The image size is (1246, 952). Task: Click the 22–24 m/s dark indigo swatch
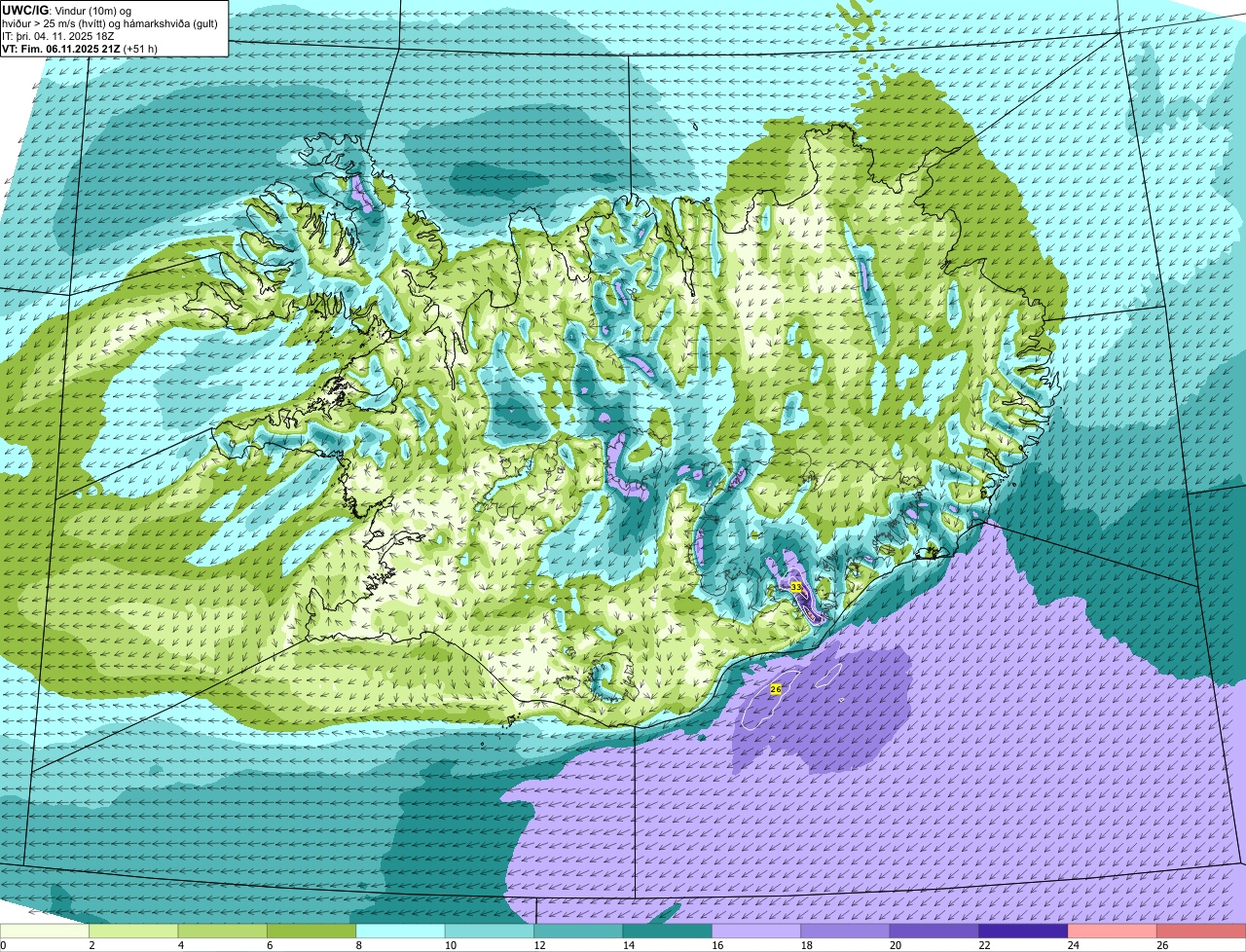1024,932
